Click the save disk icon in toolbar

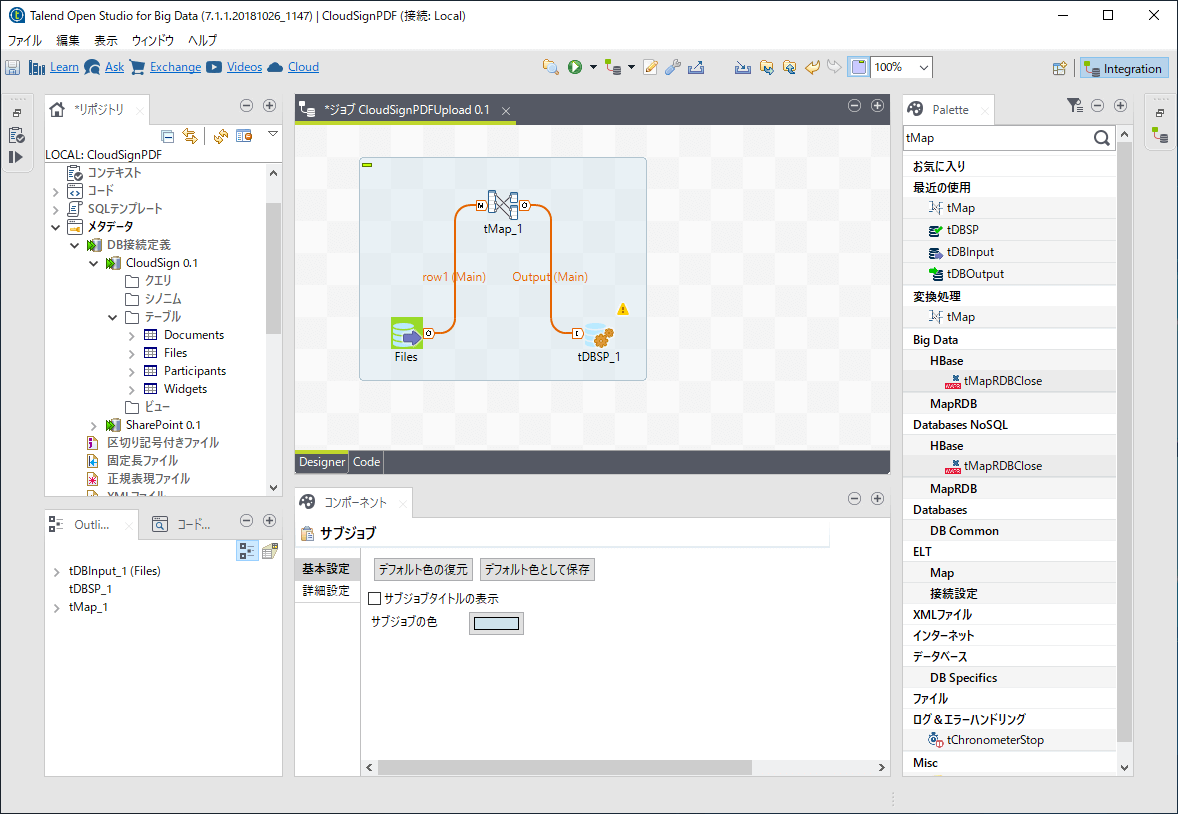13,67
